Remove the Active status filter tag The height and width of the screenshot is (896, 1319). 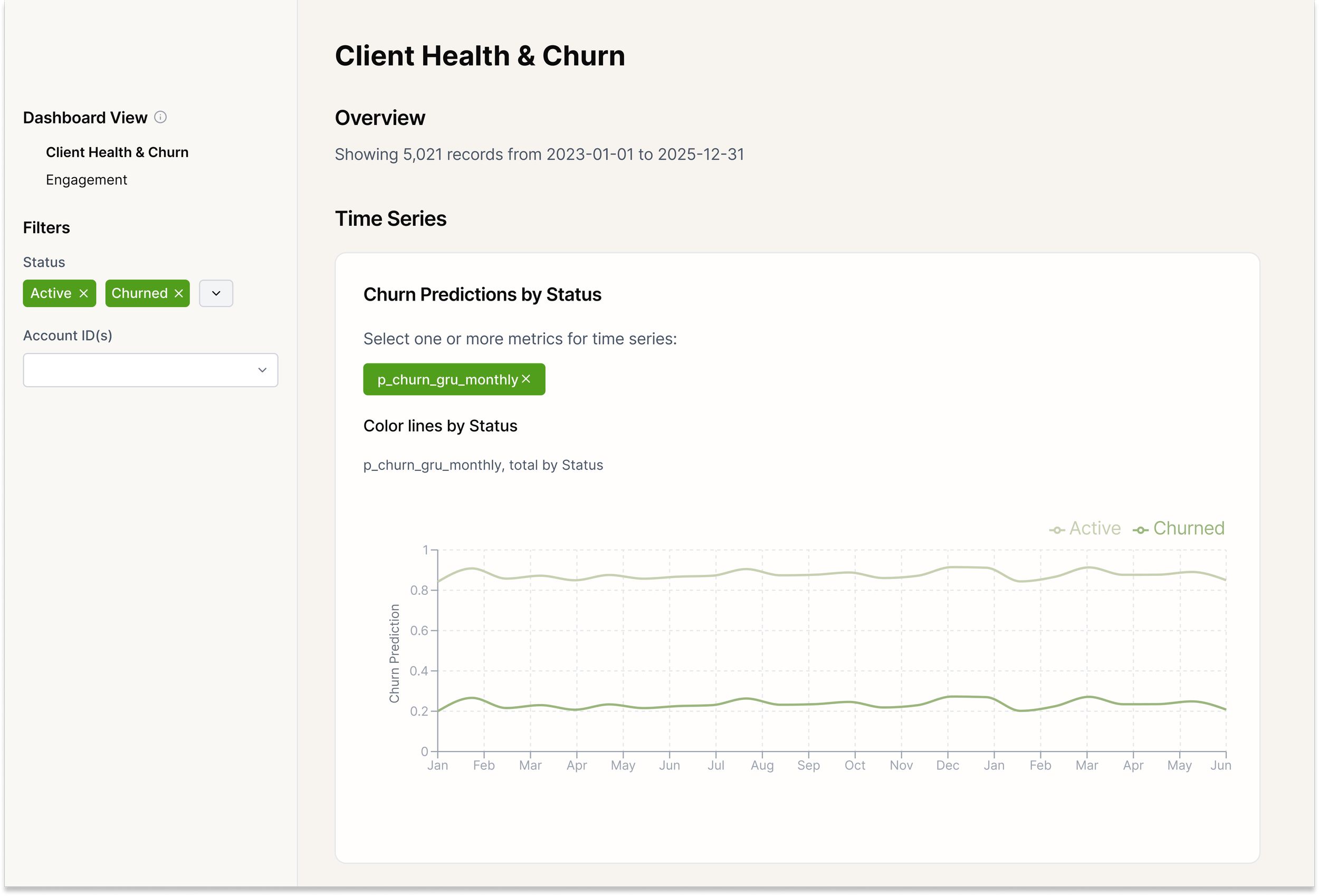pos(84,293)
